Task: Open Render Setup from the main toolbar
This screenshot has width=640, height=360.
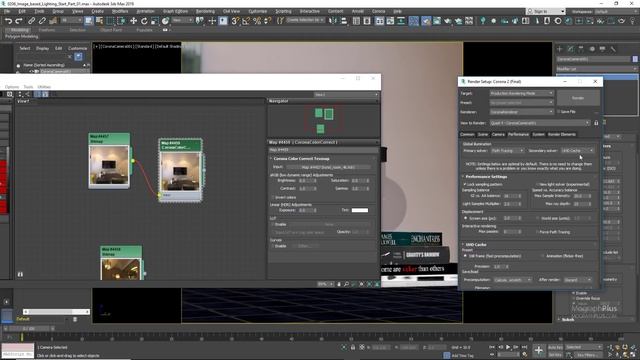Action: pyautogui.click(x=426, y=21)
